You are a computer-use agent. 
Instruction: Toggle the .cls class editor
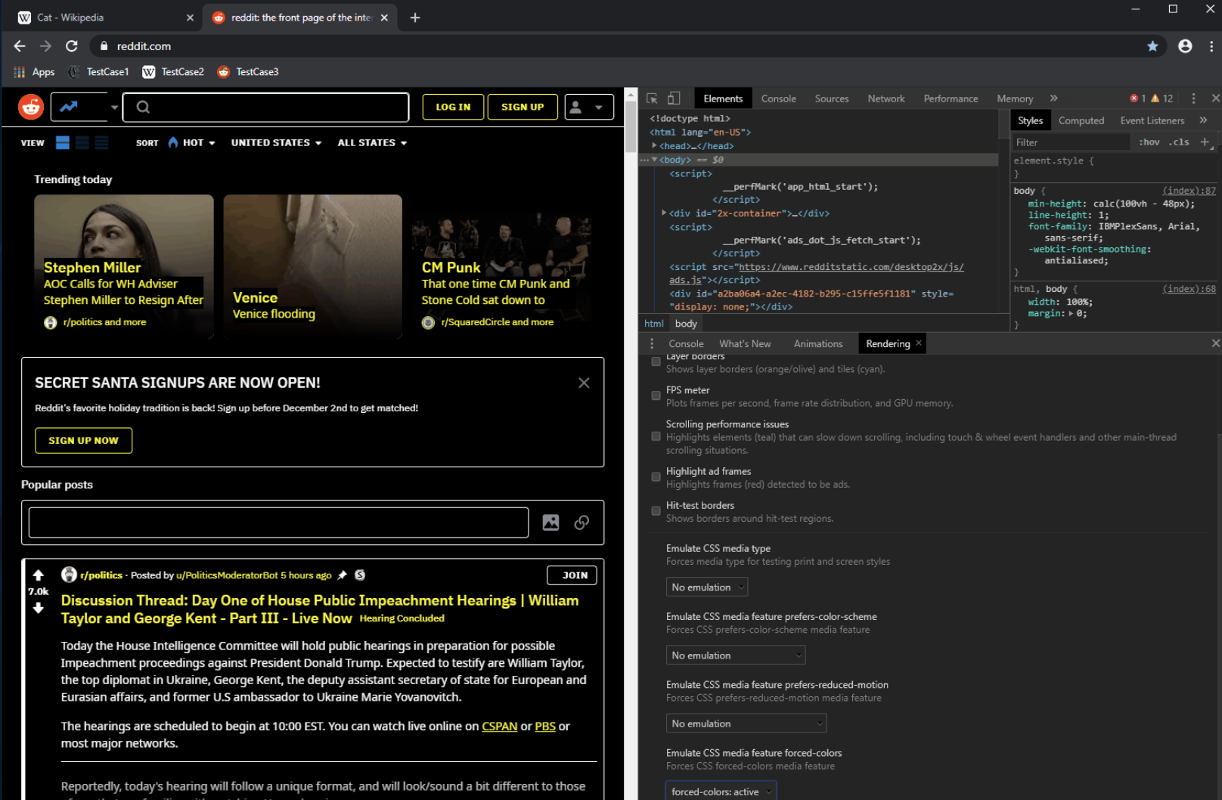pos(1180,142)
